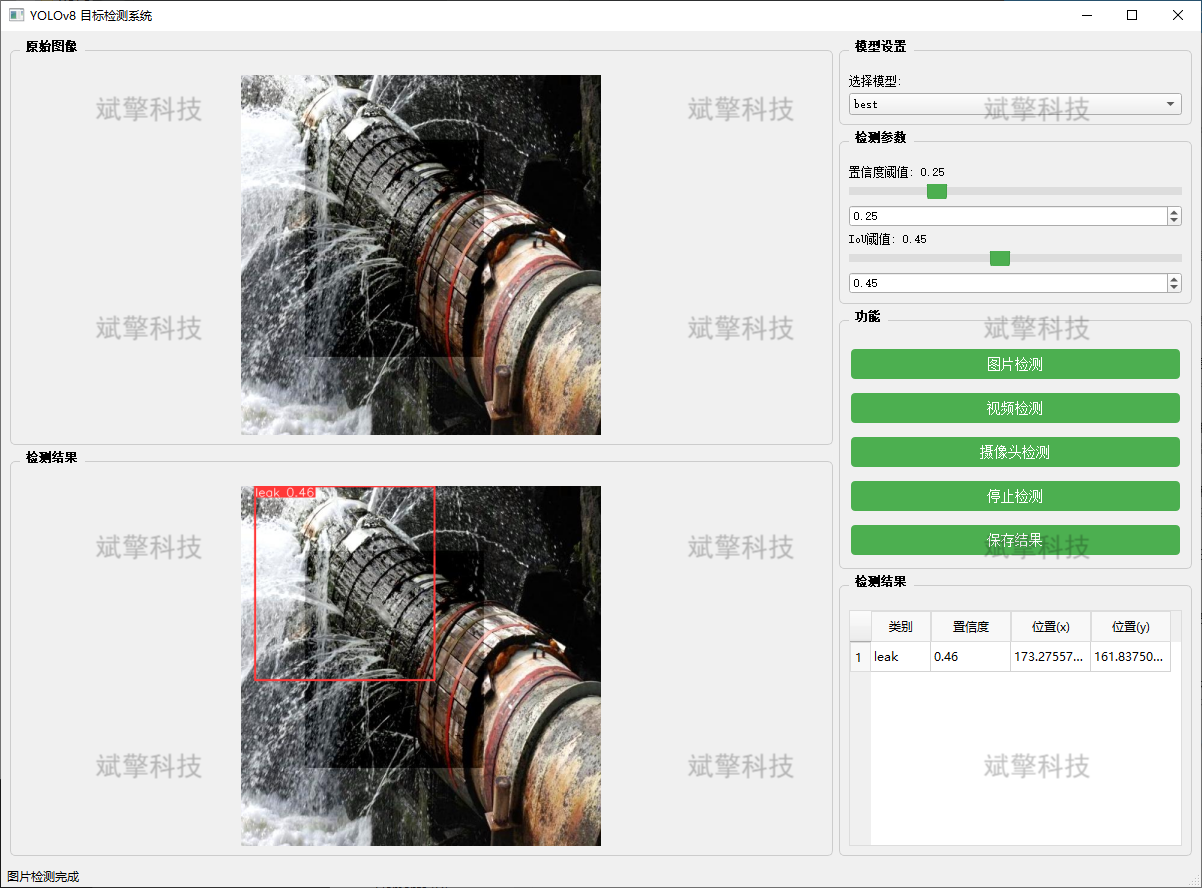The height and width of the screenshot is (888, 1202).
Task: Click the IoU阈值 slider handle
Action: pos(1000,258)
